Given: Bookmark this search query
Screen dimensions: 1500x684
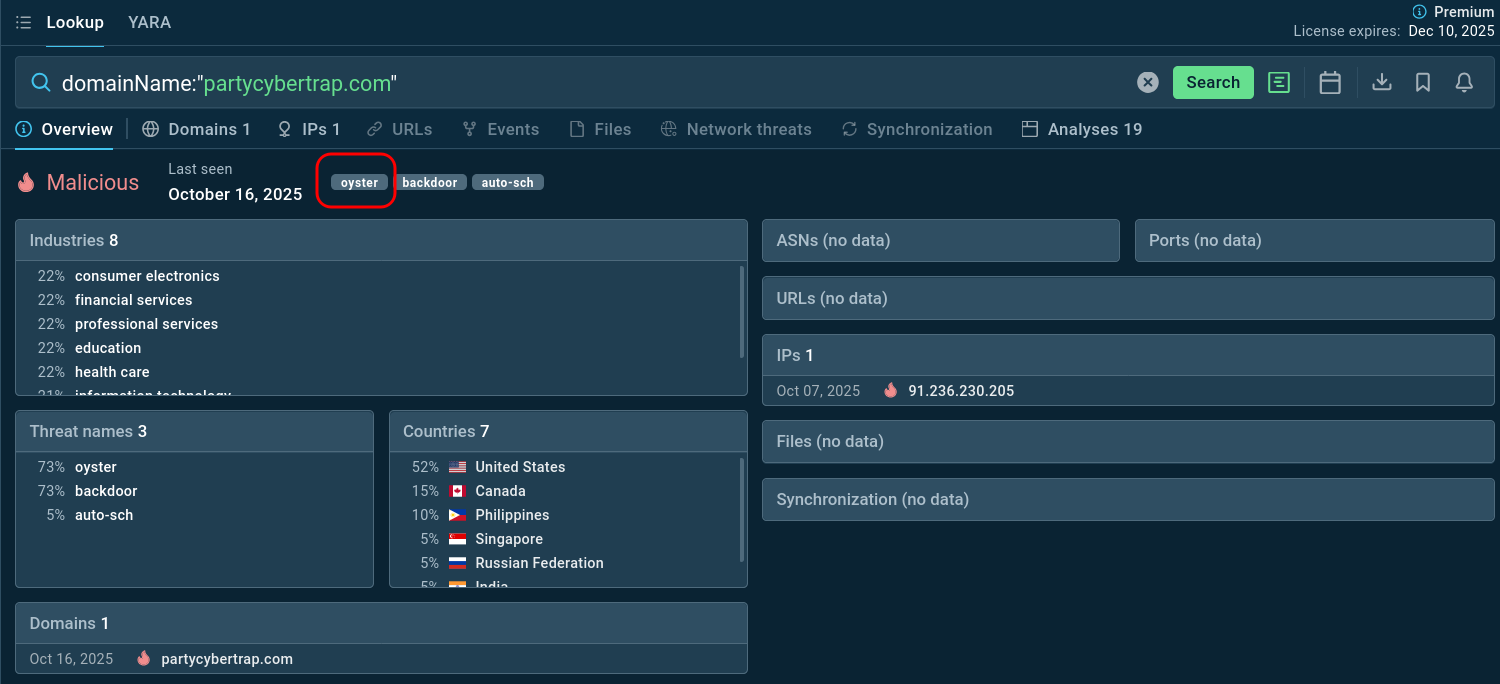Looking at the screenshot, I should tap(1423, 83).
